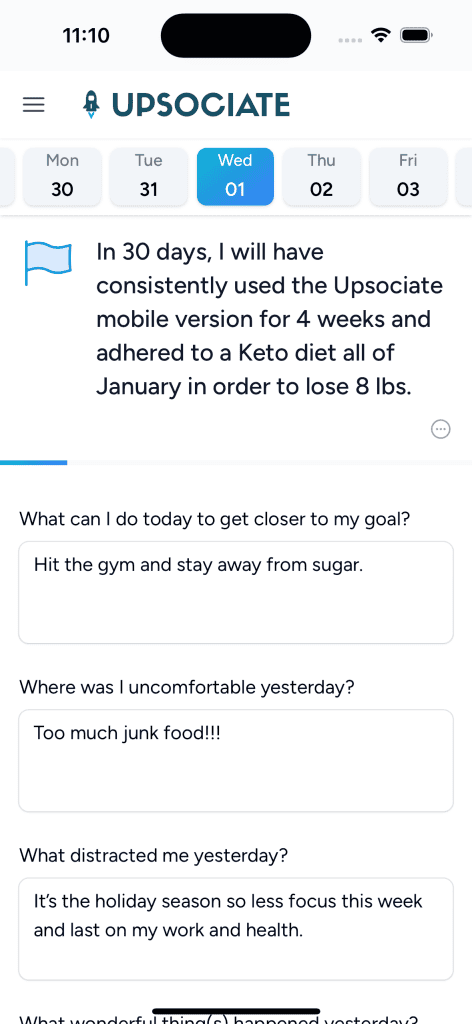Tap the Upsociate rocket logo icon
The image size is (472, 1024).
pos(92,104)
